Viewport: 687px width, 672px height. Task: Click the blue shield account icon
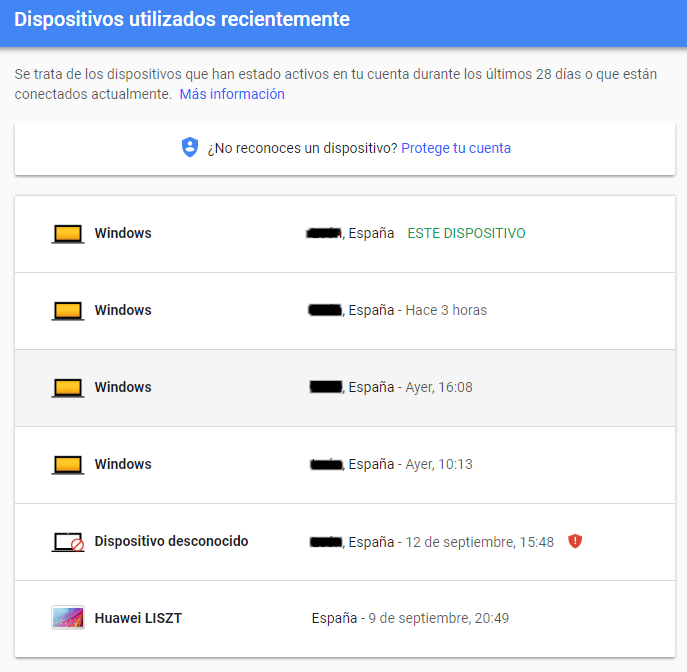click(x=190, y=148)
